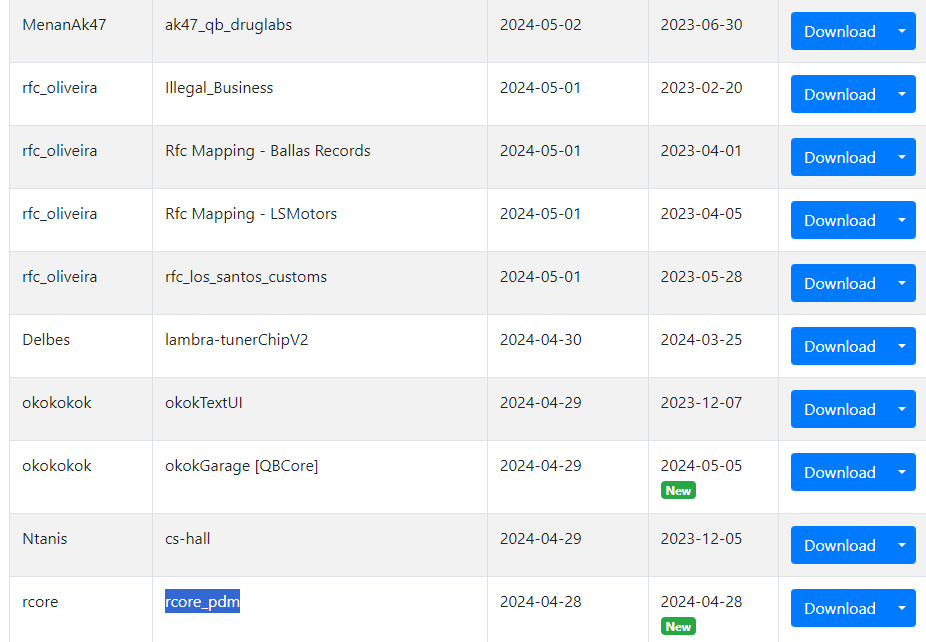This screenshot has width=926, height=642.
Task: Download the cs-hall resource
Action: tap(839, 545)
